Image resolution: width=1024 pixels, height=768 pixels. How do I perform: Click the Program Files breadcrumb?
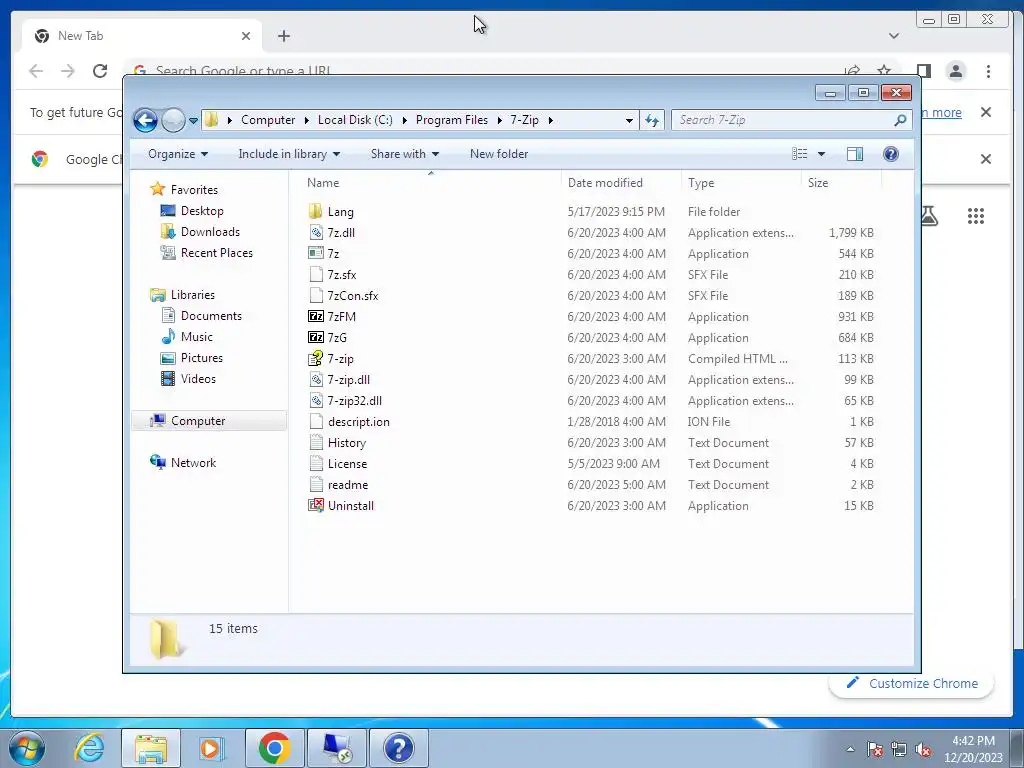452,120
